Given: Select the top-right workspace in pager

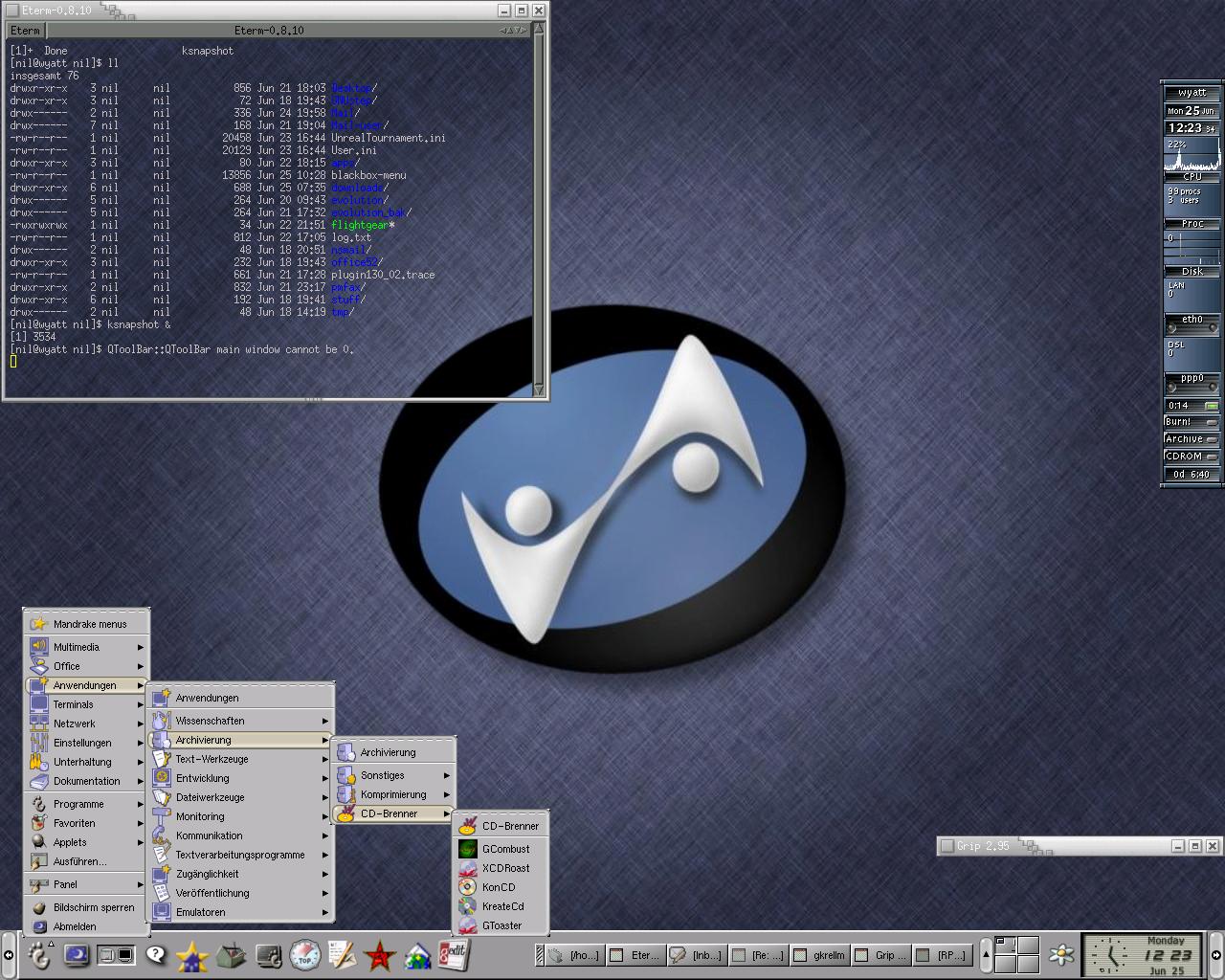Looking at the screenshot, I should tap(1027, 945).
